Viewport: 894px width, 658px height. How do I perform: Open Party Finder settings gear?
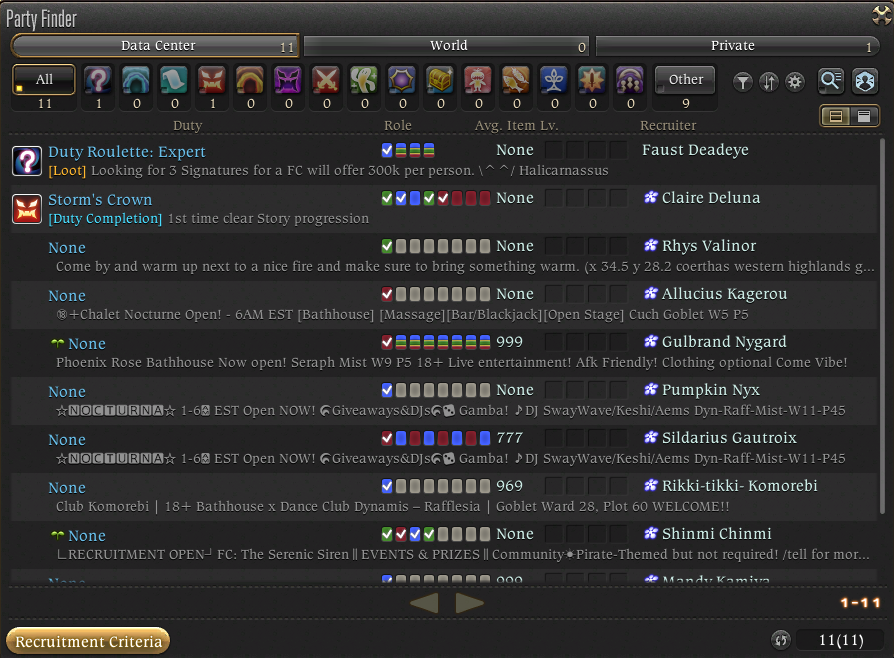795,83
